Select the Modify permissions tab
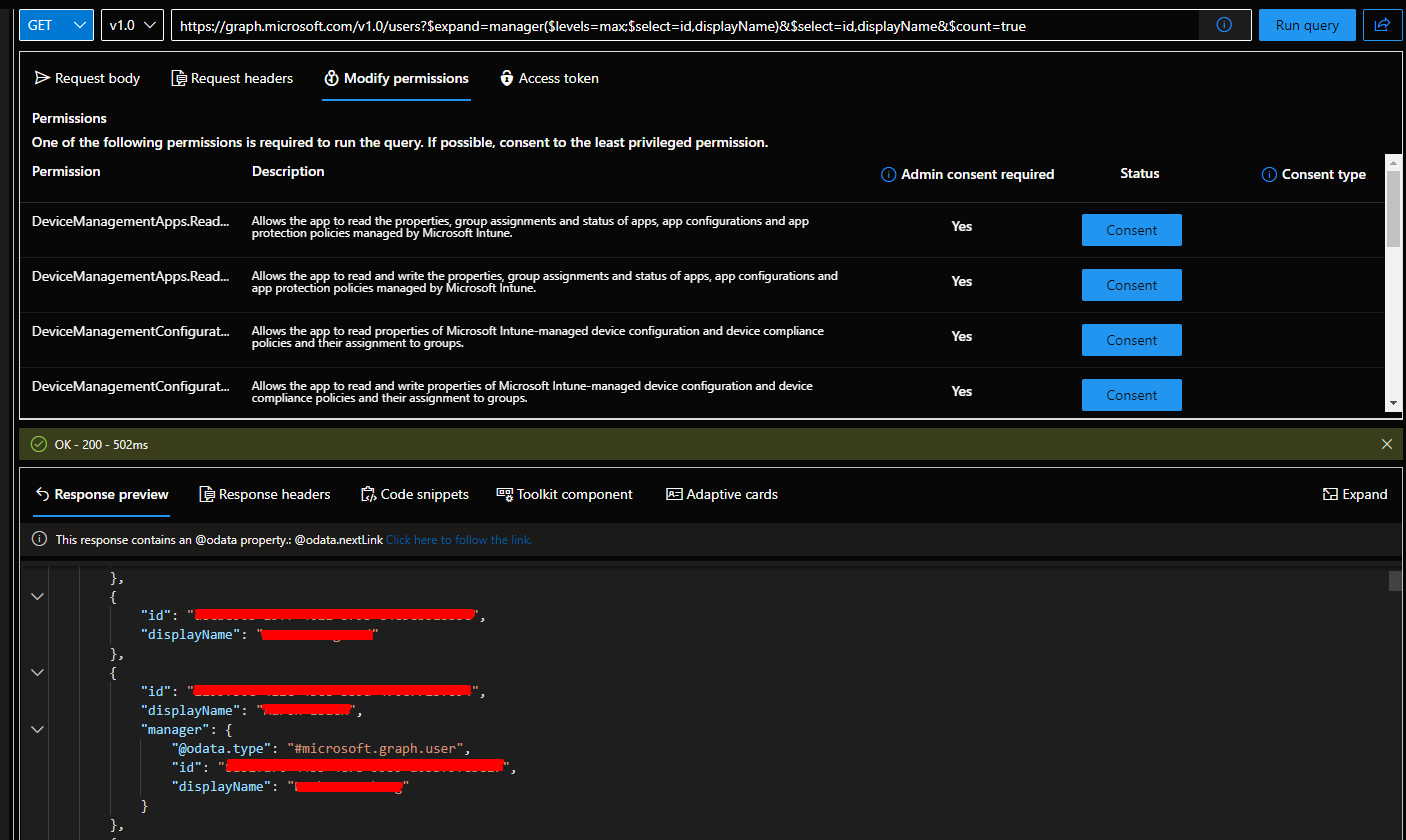 tap(396, 78)
